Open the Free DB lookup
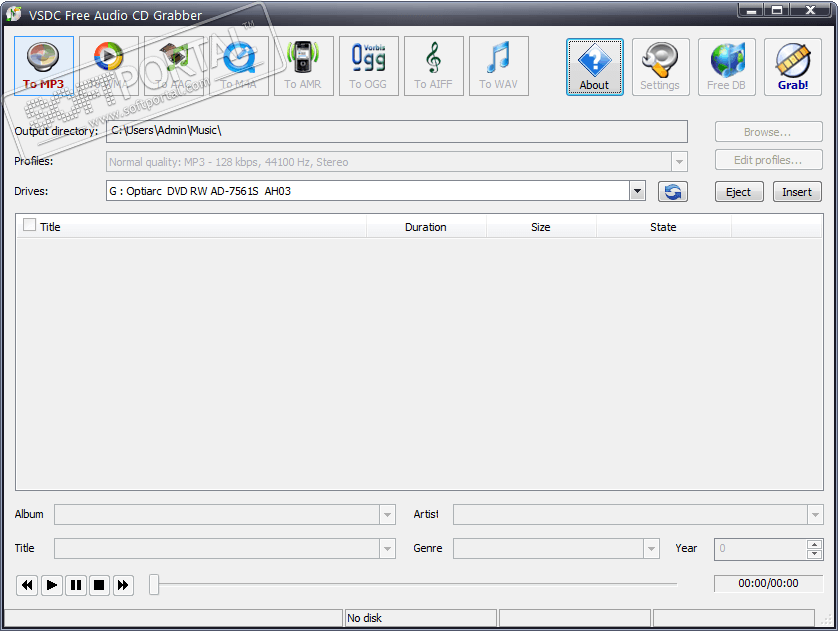This screenshot has height=631, width=838. point(727,67)
